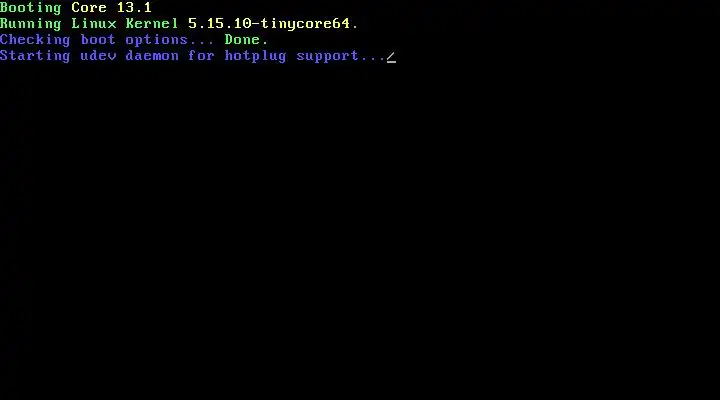Click the green "Done." status text
The height and width of the screenshot is (400, 720).
[246, 39]
